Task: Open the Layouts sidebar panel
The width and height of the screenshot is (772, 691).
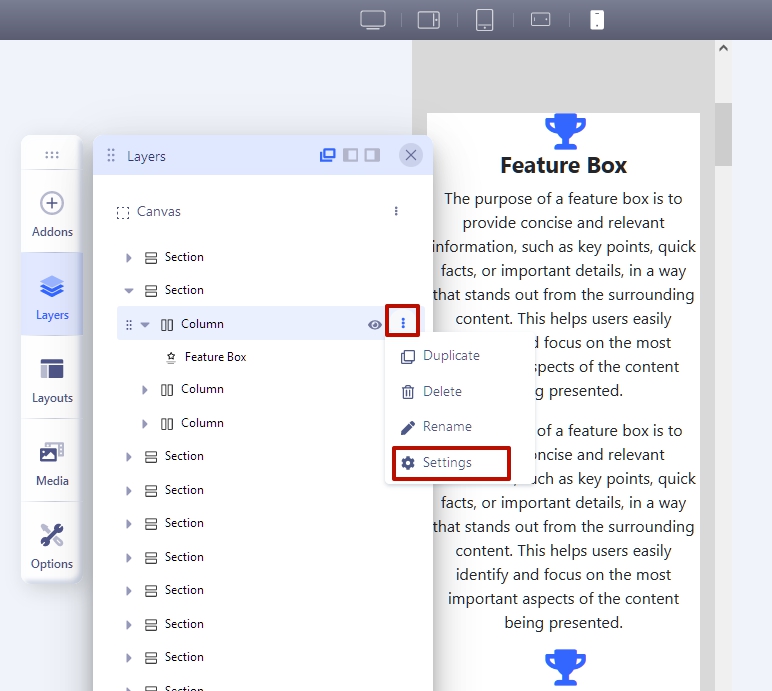Action: 52,380
